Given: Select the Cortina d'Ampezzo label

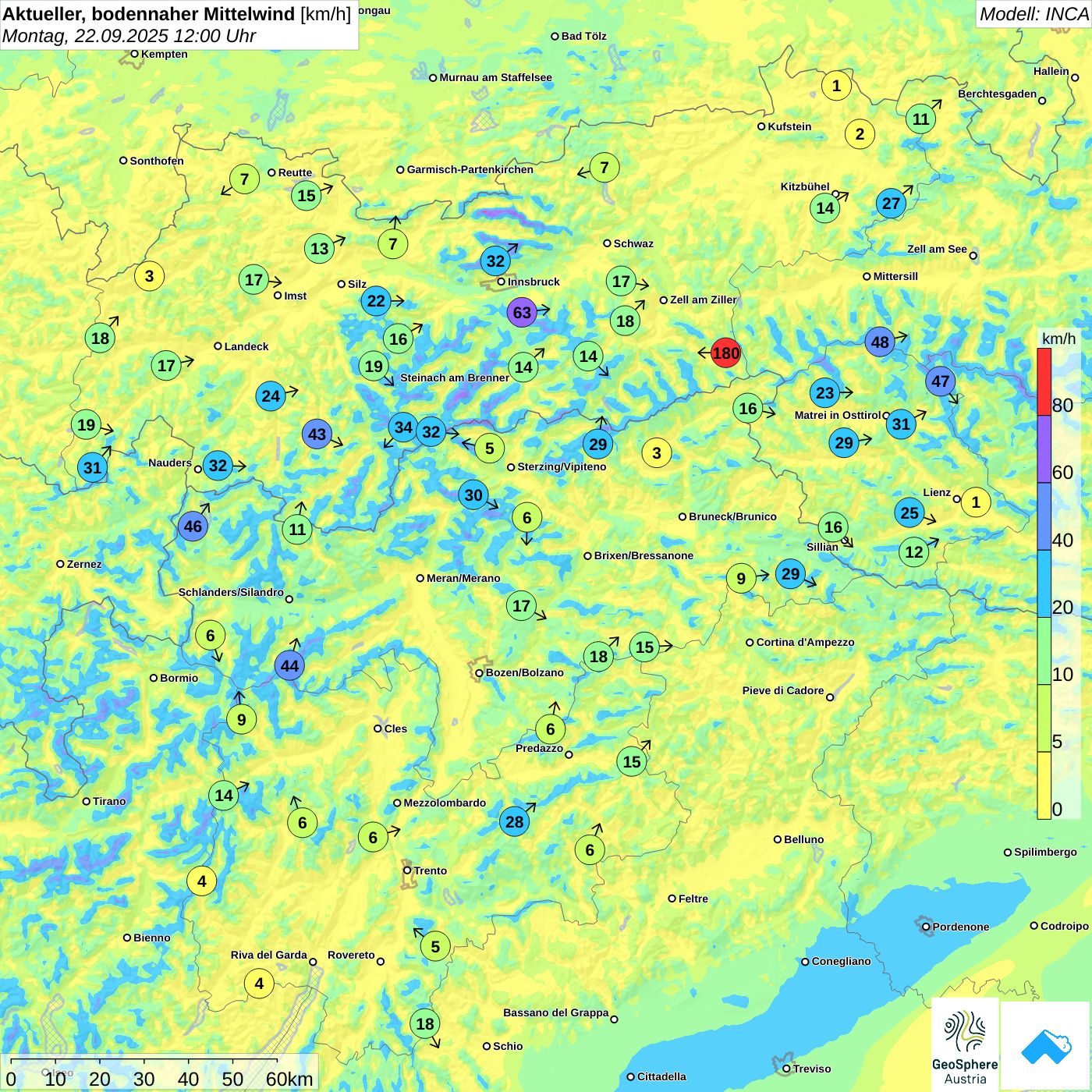Looking at the screenshot, I should click(805, 642).
